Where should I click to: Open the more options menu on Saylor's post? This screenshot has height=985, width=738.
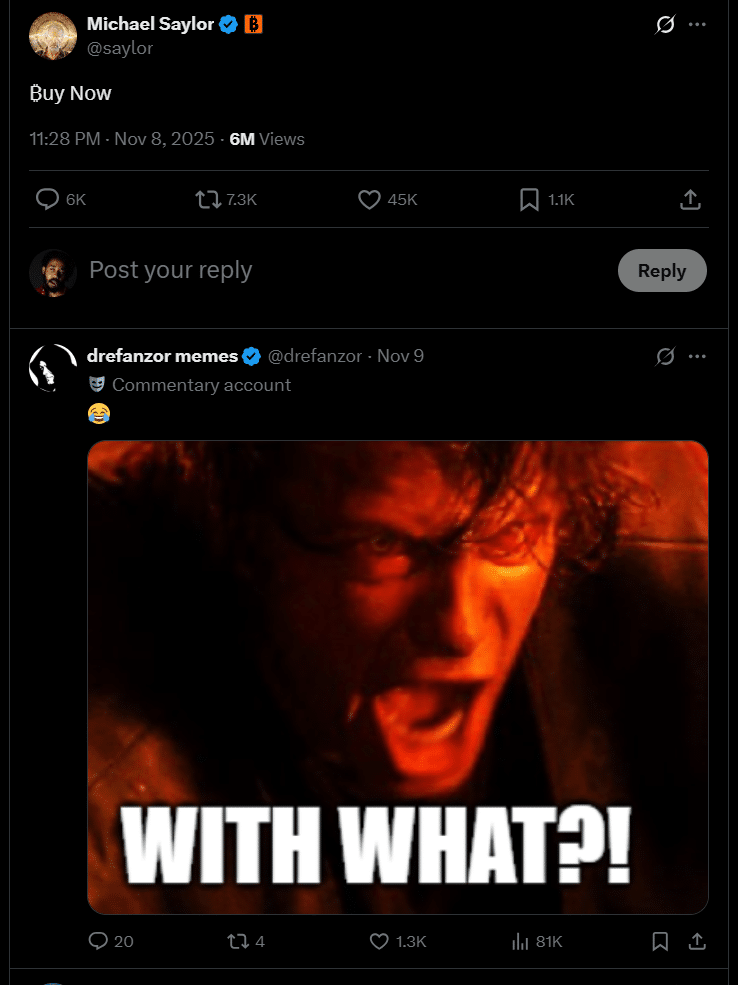pyautogui.click(x=698, y=25)
